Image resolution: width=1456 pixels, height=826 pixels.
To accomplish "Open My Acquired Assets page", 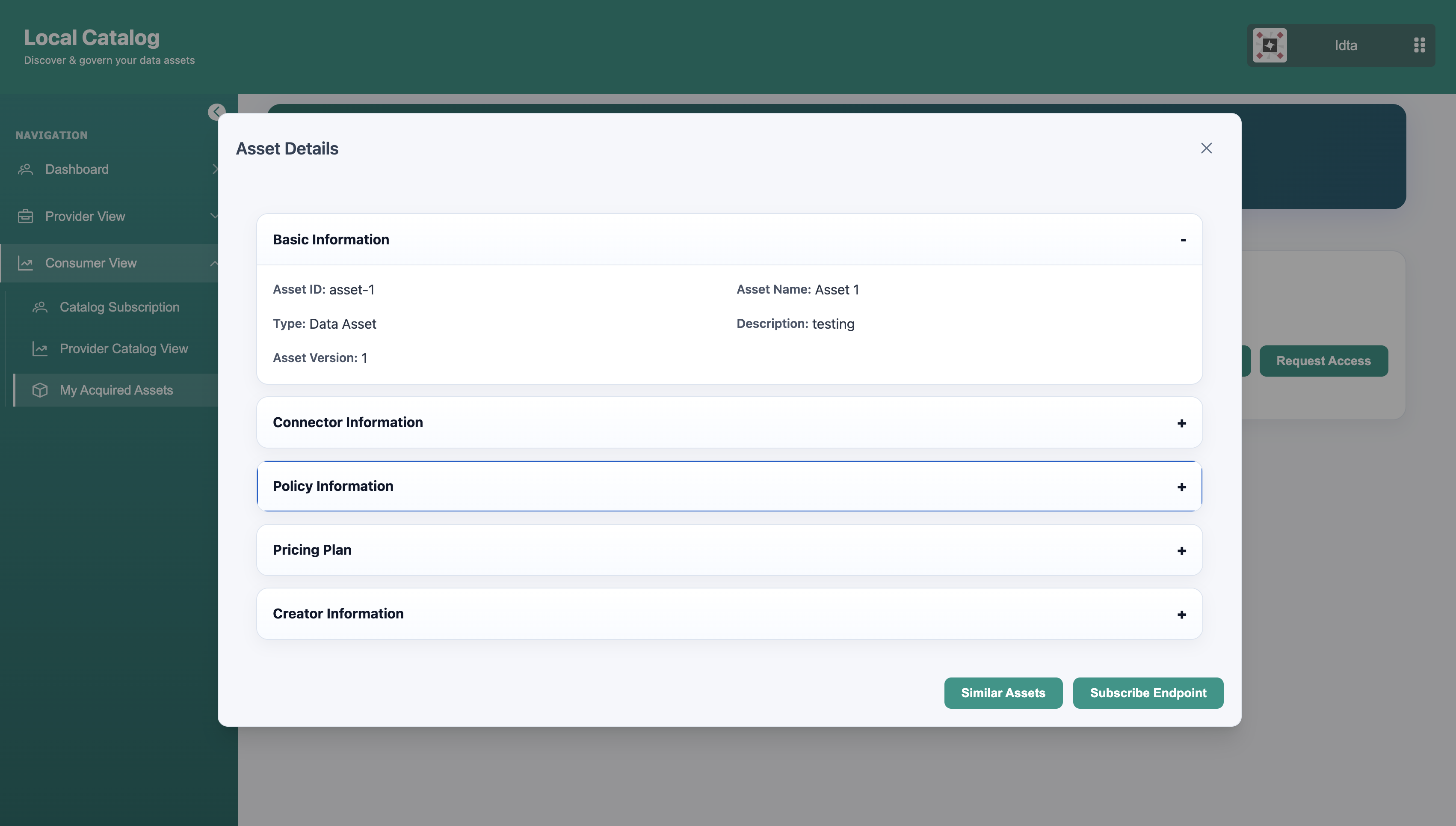I will pos(116,390).
